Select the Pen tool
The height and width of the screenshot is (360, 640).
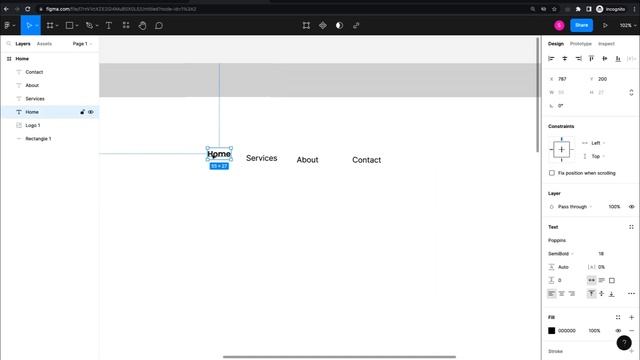[89, 25]
